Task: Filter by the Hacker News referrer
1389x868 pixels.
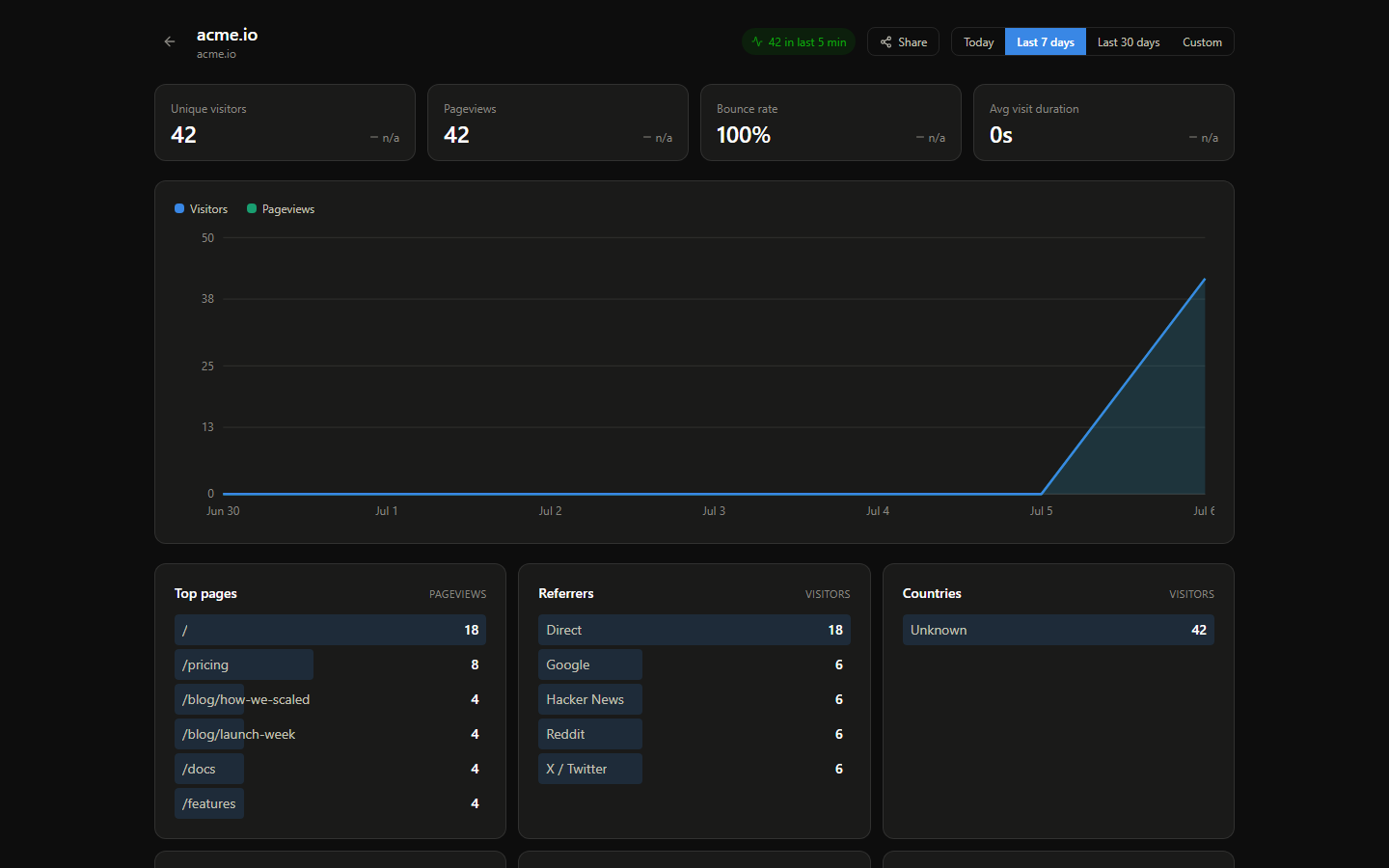Action: (694, 699)
